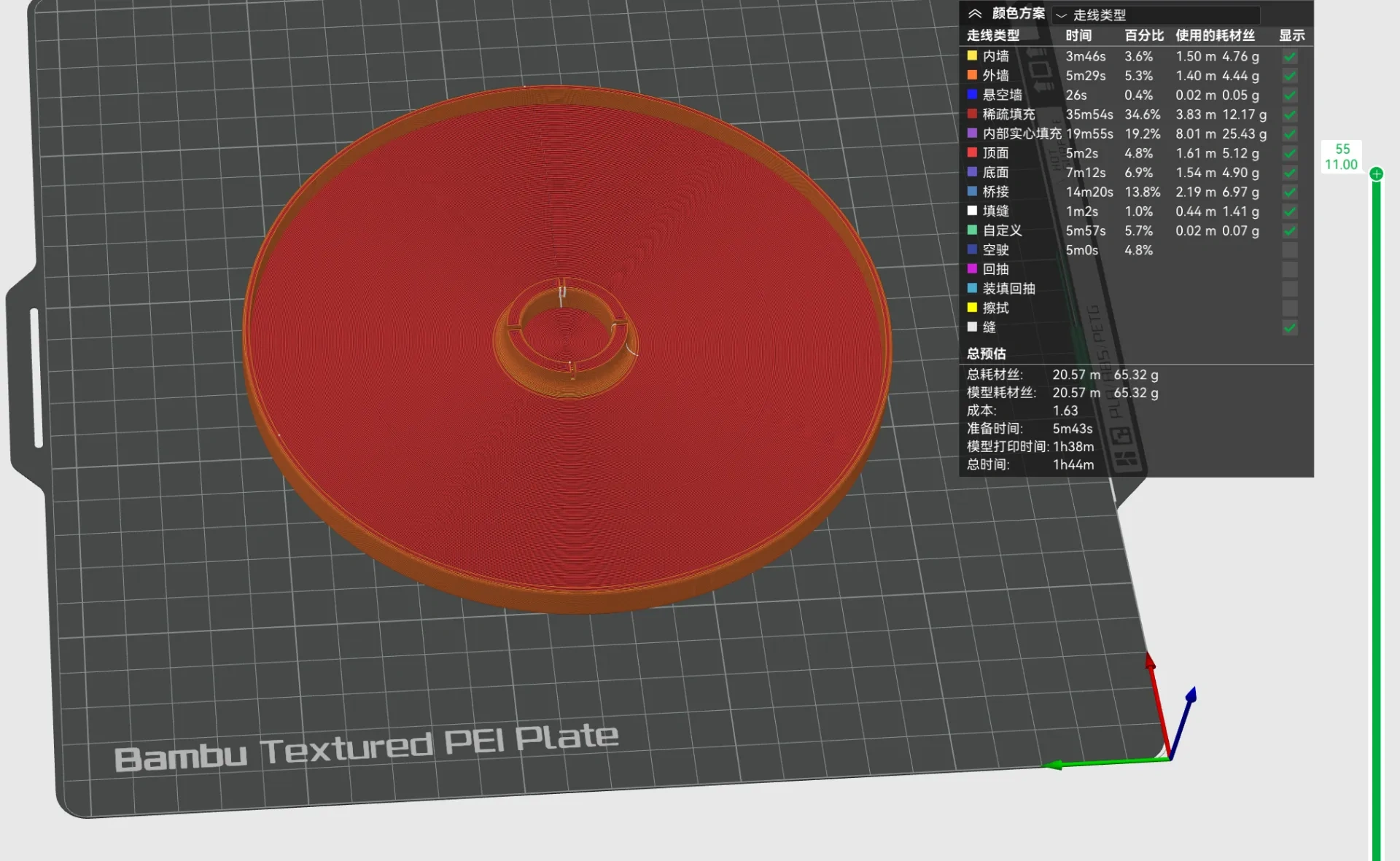Toggle visibility of 稀疏填充 sparse infill
The image size is (1400, 861).
point(1289,114)
